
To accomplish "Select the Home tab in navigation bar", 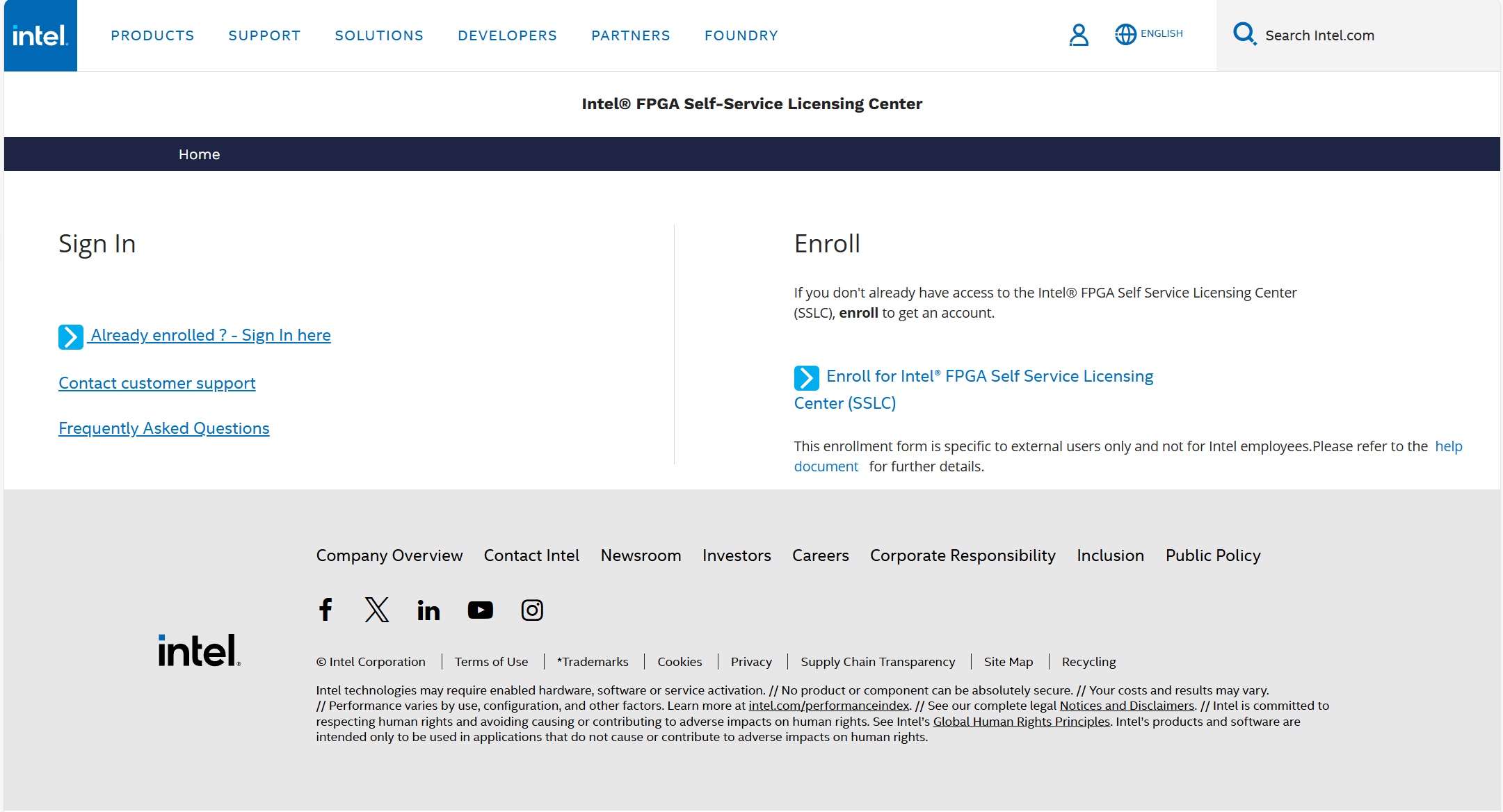I will click(x=199, y=154).
